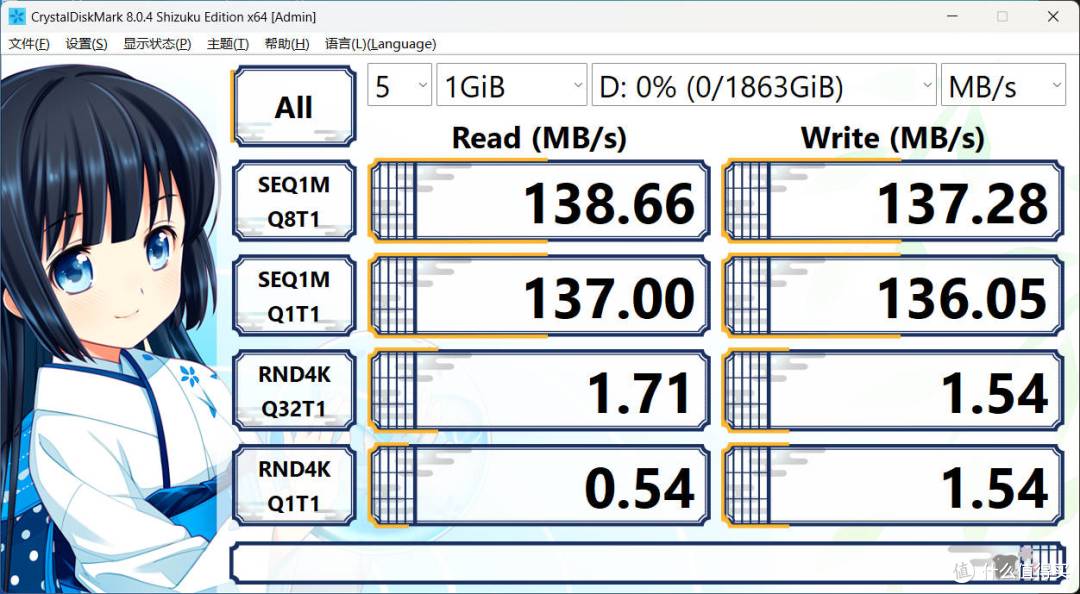The height and width of the screenshot is (594, 1080).
Task: Close the CrystalDiskMark window
Action: click(1053, 17)
